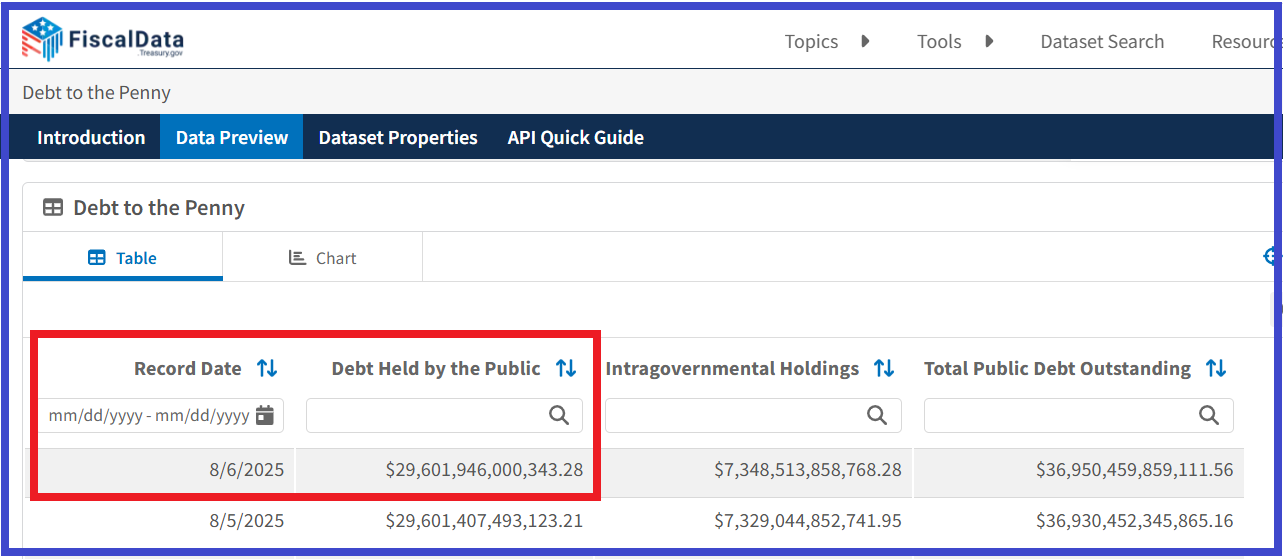The height and width of the screenshot is (559, 1283).
Task: Sort by Total Public Debt Outstanding arrows
Action: tap(1216, 368)
